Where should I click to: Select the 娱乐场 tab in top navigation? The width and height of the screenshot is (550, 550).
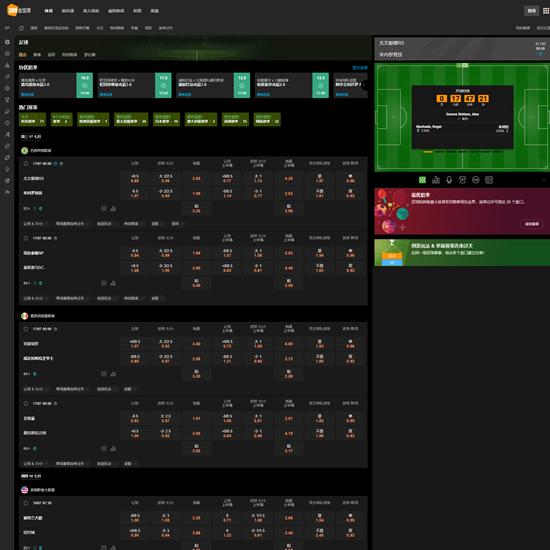tap(68, 11)
